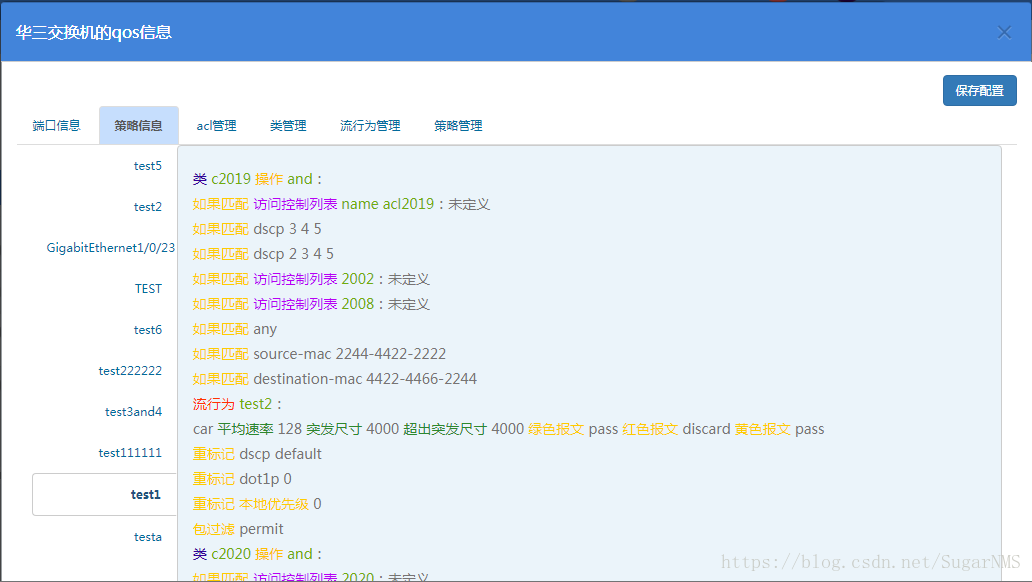Select test3and4 in the sidebar
This screenshot has width=1032, height=582.
click(132, 411)
